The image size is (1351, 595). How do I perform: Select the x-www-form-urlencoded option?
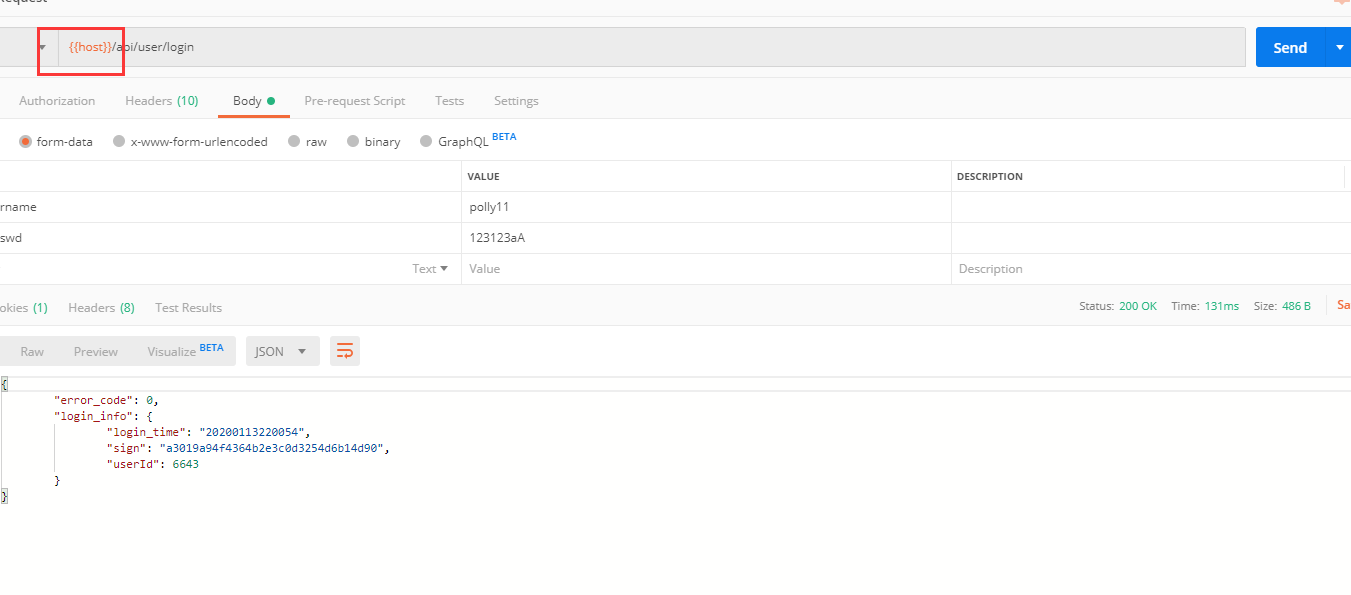coord(120,142)
